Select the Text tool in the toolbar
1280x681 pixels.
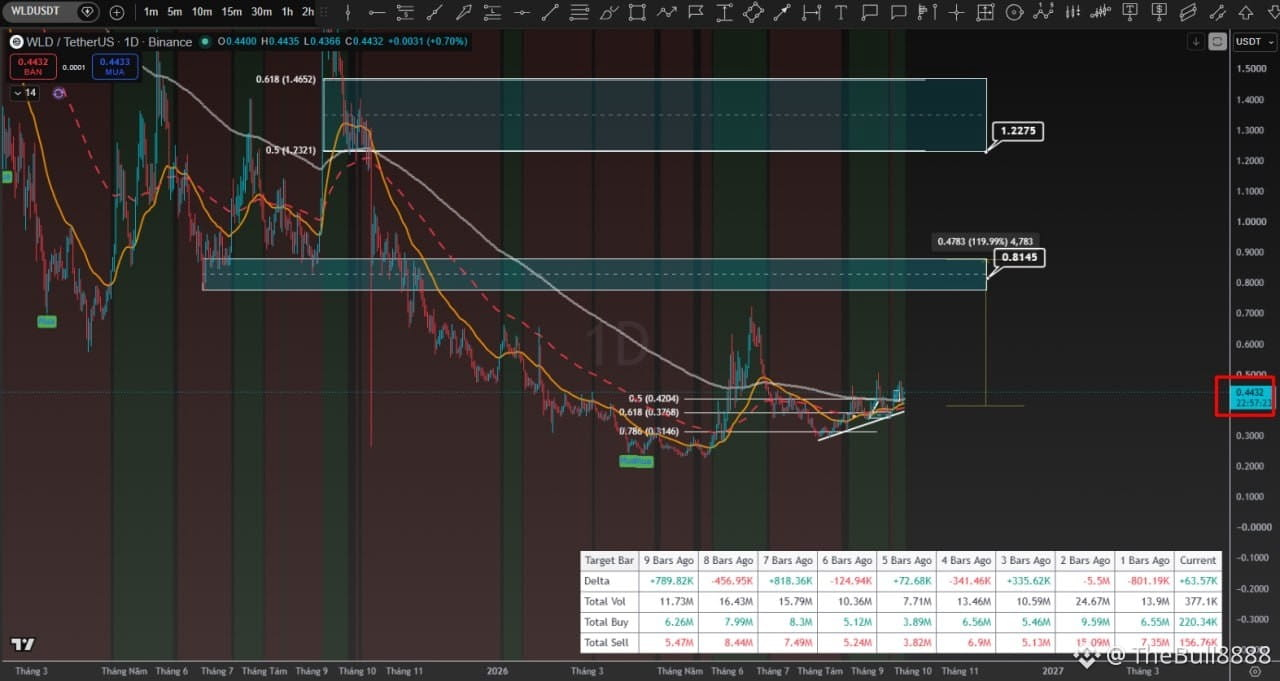(840, 12)
